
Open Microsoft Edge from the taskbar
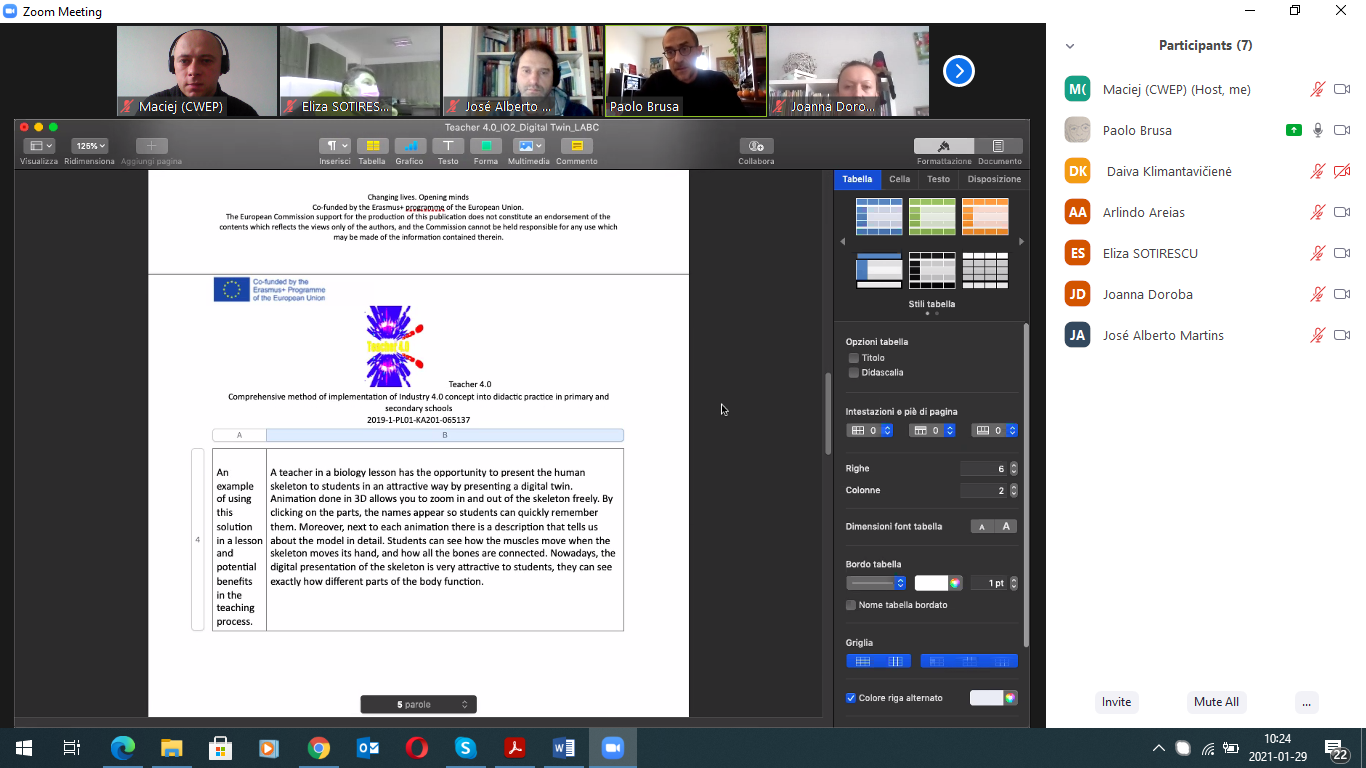tap(123, 748)
